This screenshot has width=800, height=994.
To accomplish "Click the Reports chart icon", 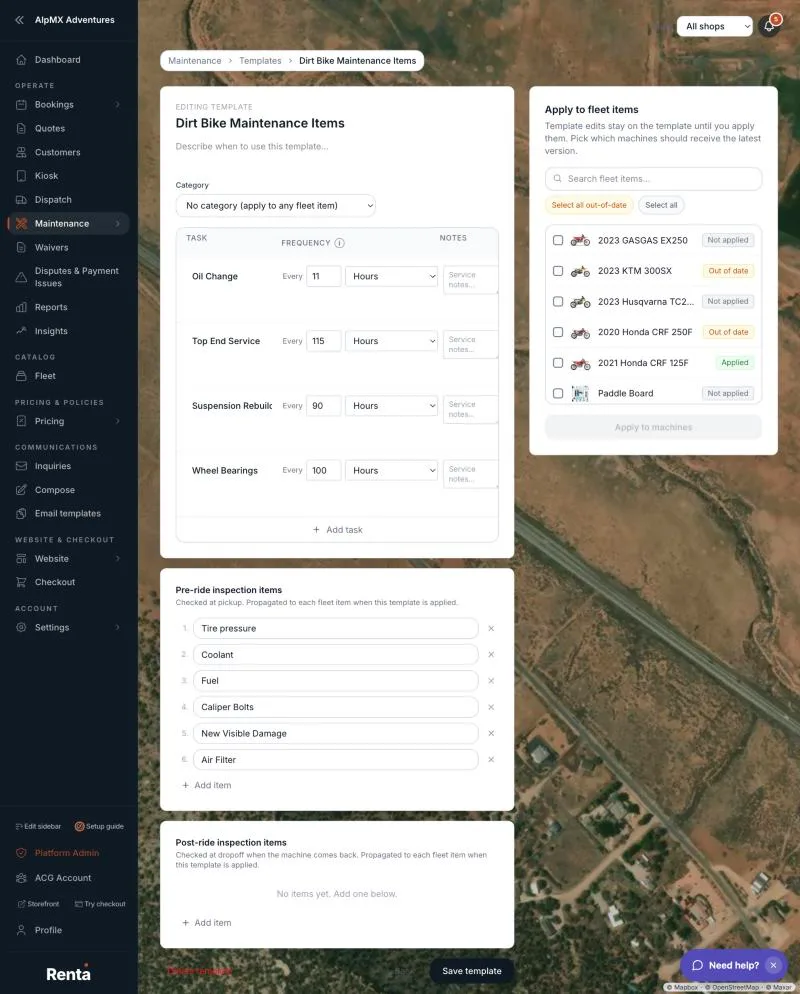I will [x=21, y=307].
